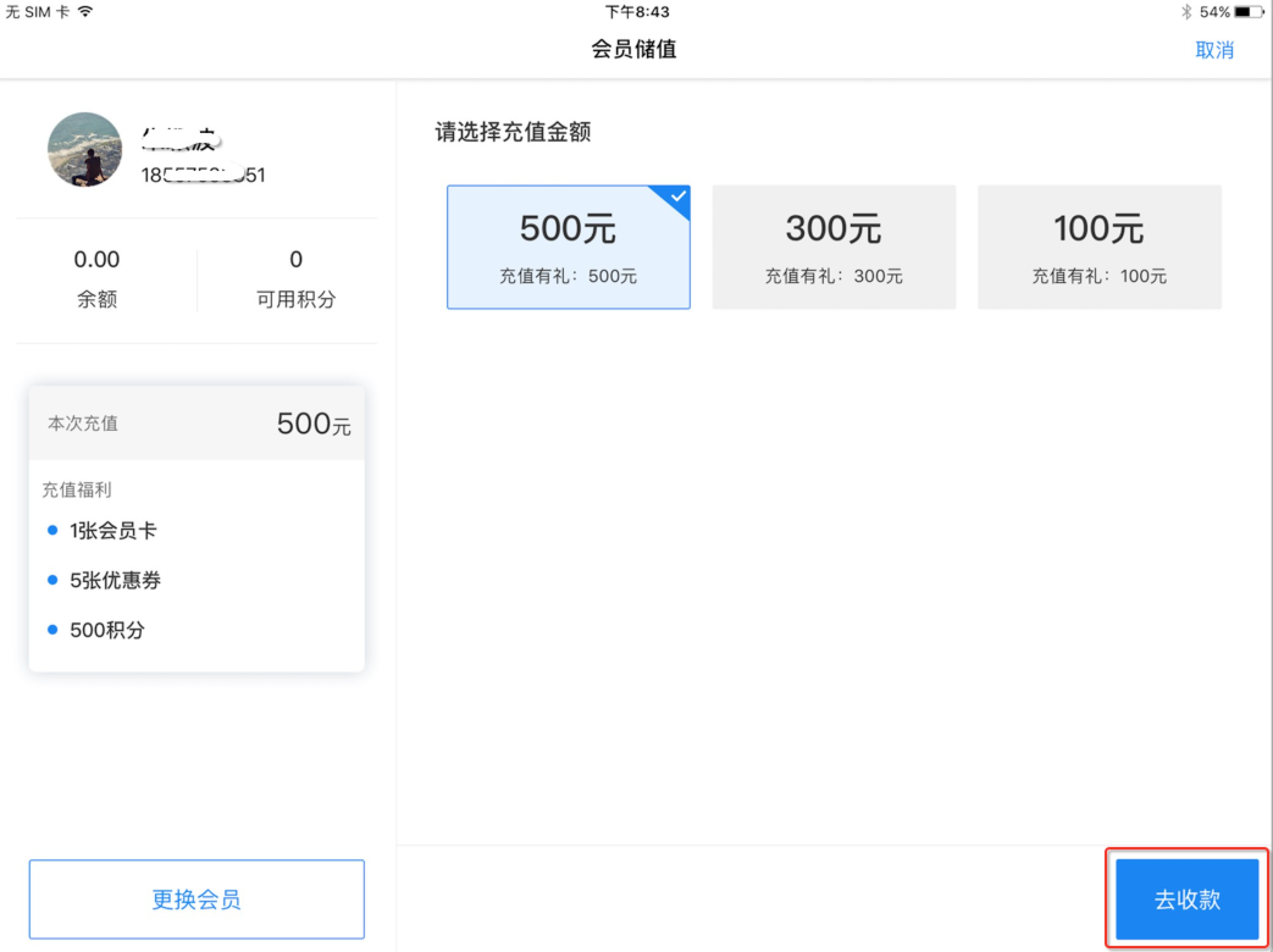Viewport: 1273px width, 952px height.
Task: Tap the 充值有礼:500元 gift label
Action: (568, 276)
